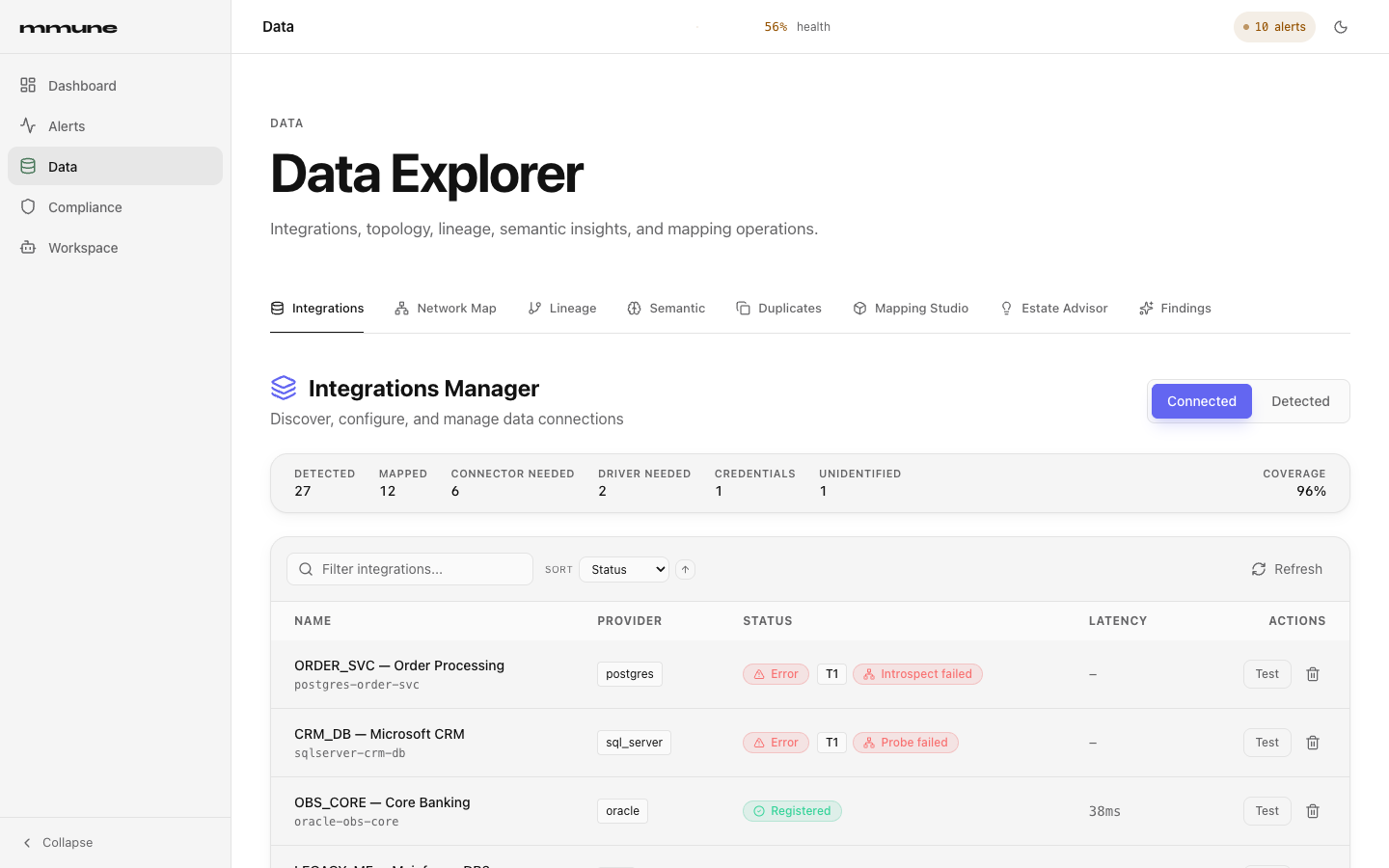
Task: Open Compliance in the sidebar
Action: tap(115, 207)
